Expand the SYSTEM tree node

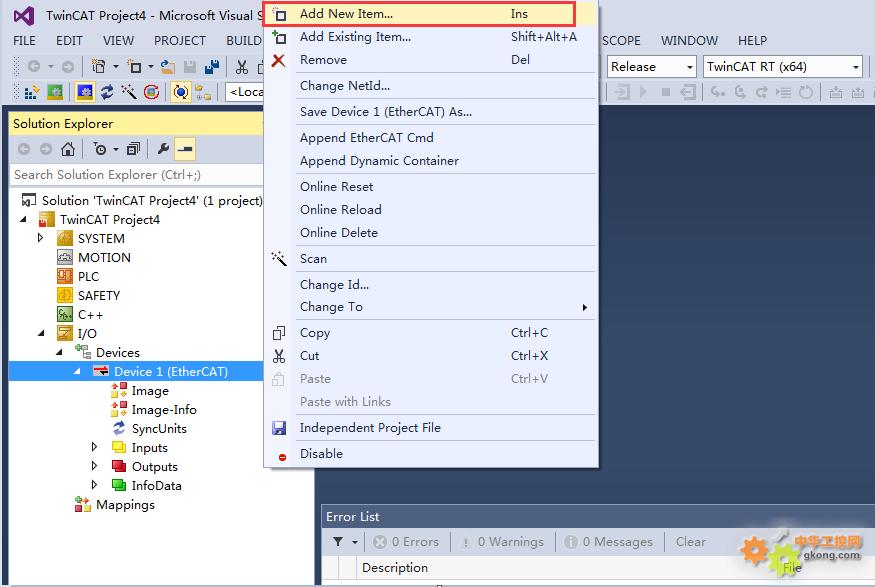pyautogui.click(x=40, y=238)
